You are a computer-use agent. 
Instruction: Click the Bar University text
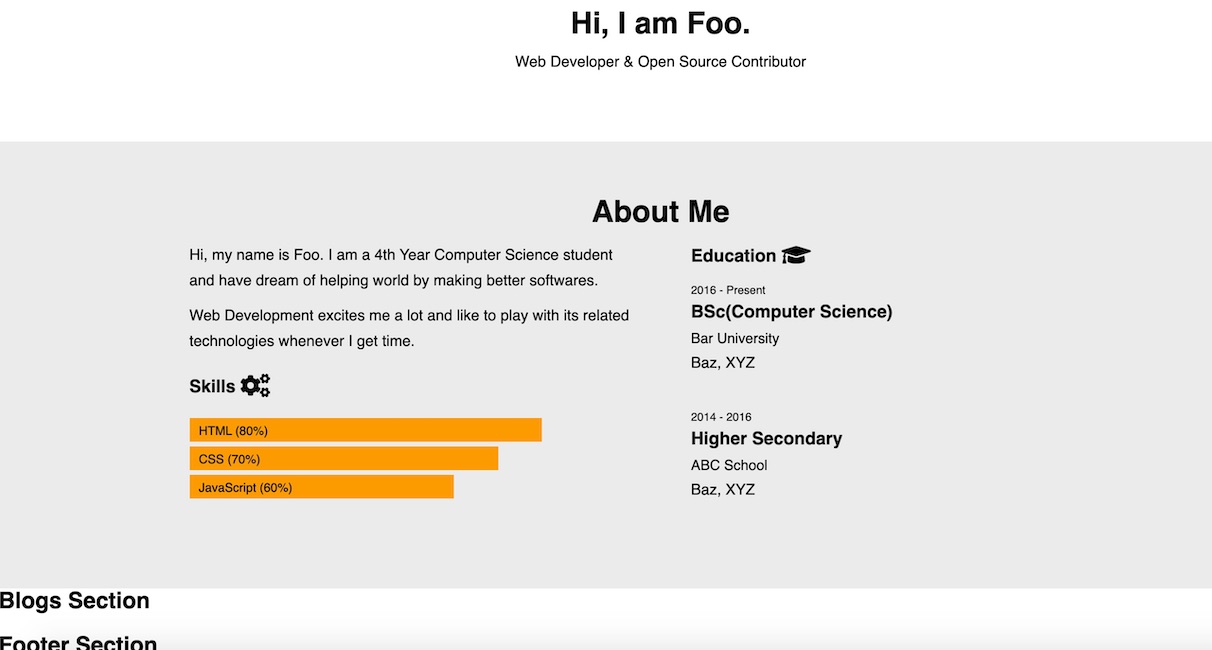pos(735,339)
